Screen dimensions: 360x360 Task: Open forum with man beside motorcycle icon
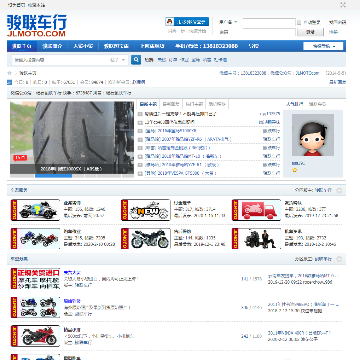[x=256, y=238]
